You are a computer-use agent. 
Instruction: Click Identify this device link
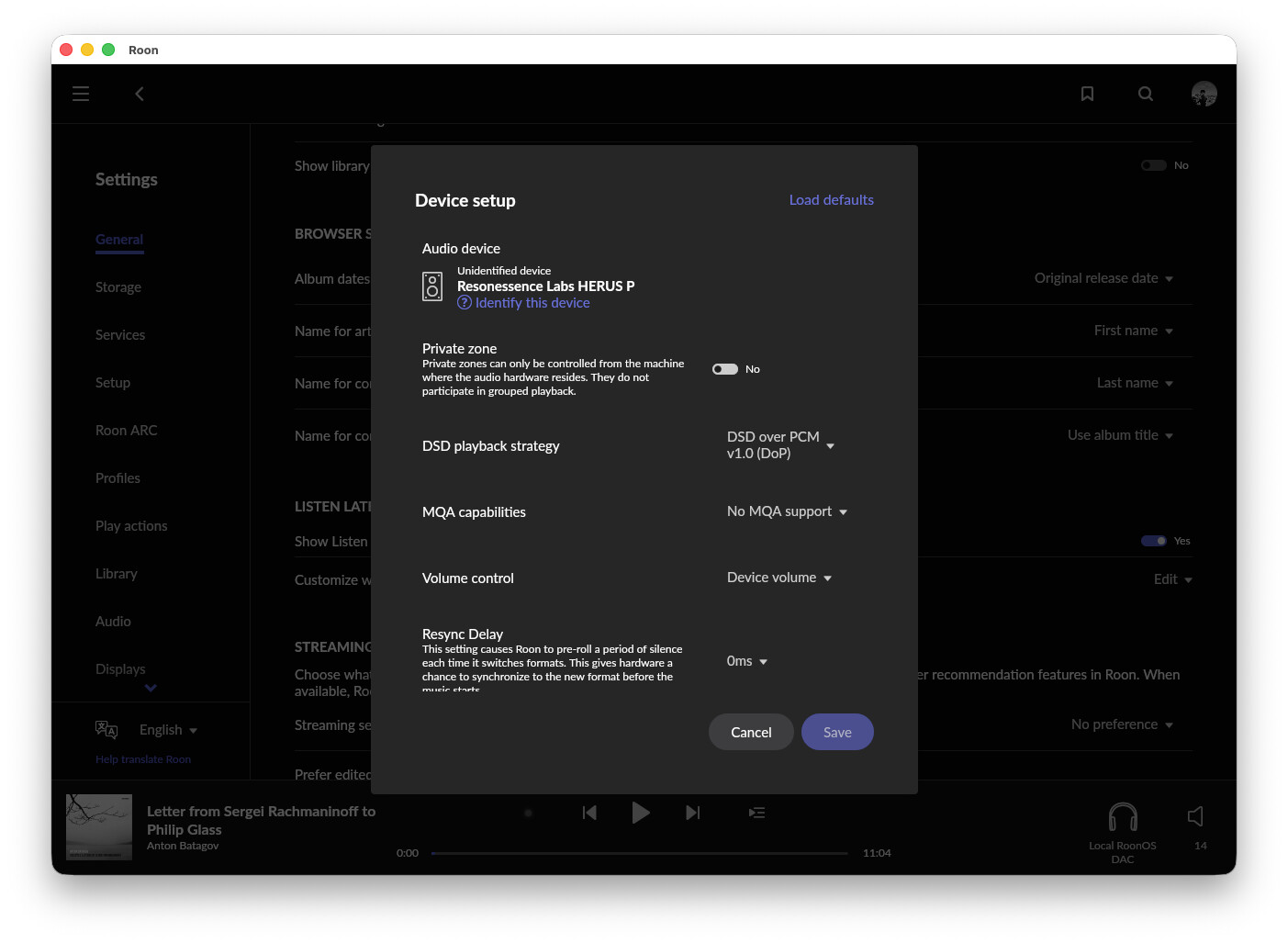click(524, 303)
